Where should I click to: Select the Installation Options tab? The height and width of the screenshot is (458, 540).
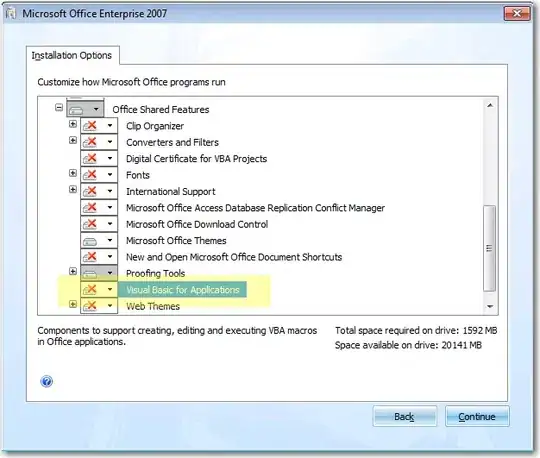(x=72, y=55)
